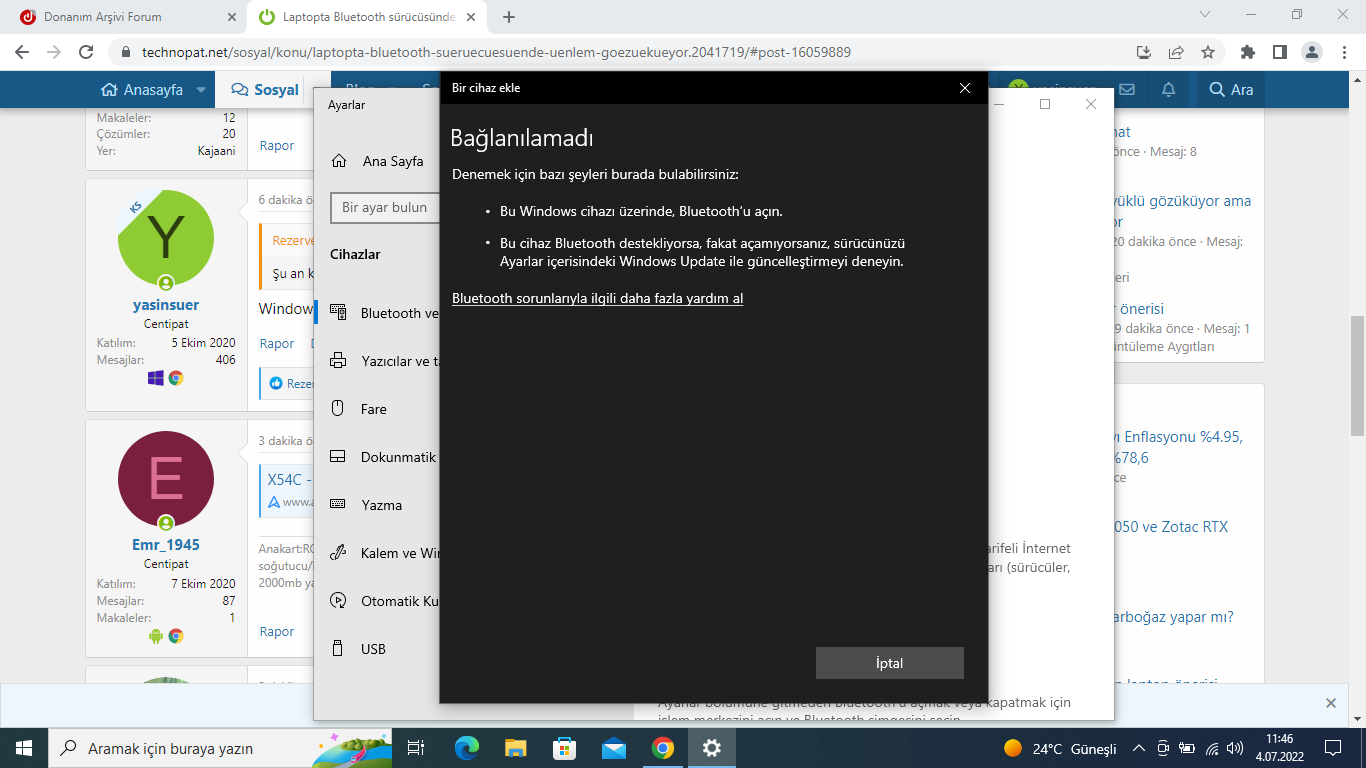Click Rapor link in the Kajaani user's post
Image resolution: width=1366 pixels, height=768 pixels.
[x=277, y=145]
